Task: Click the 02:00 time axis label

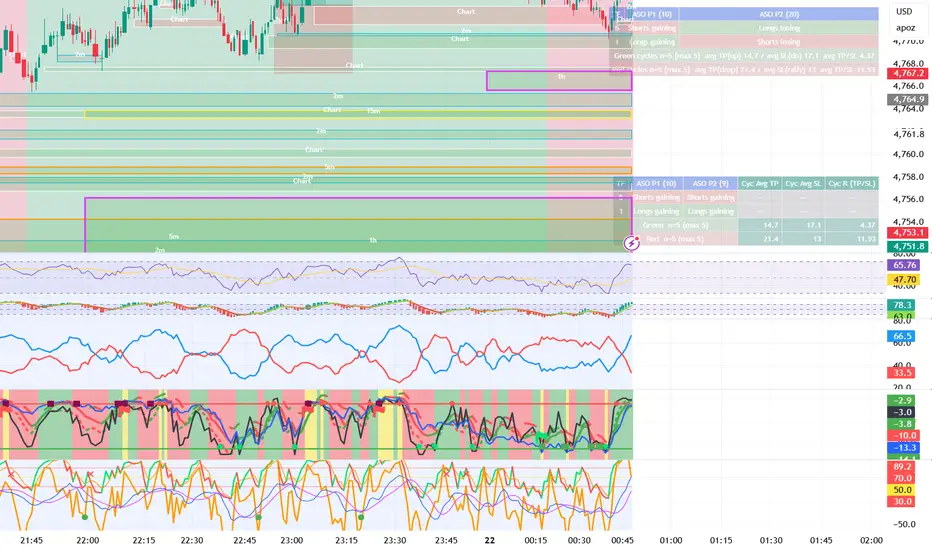Action: click(x=871, y=540)
